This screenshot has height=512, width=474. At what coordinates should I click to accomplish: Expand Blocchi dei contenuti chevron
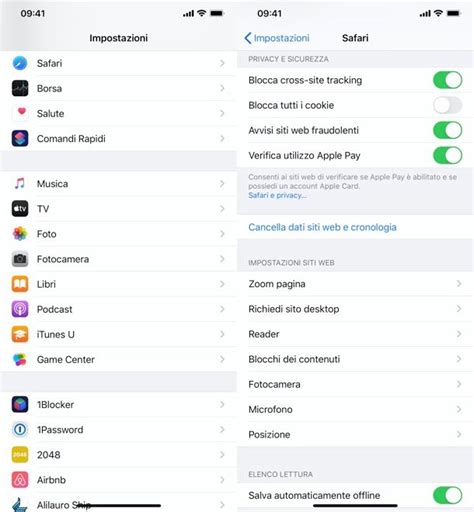pos(459,359)
